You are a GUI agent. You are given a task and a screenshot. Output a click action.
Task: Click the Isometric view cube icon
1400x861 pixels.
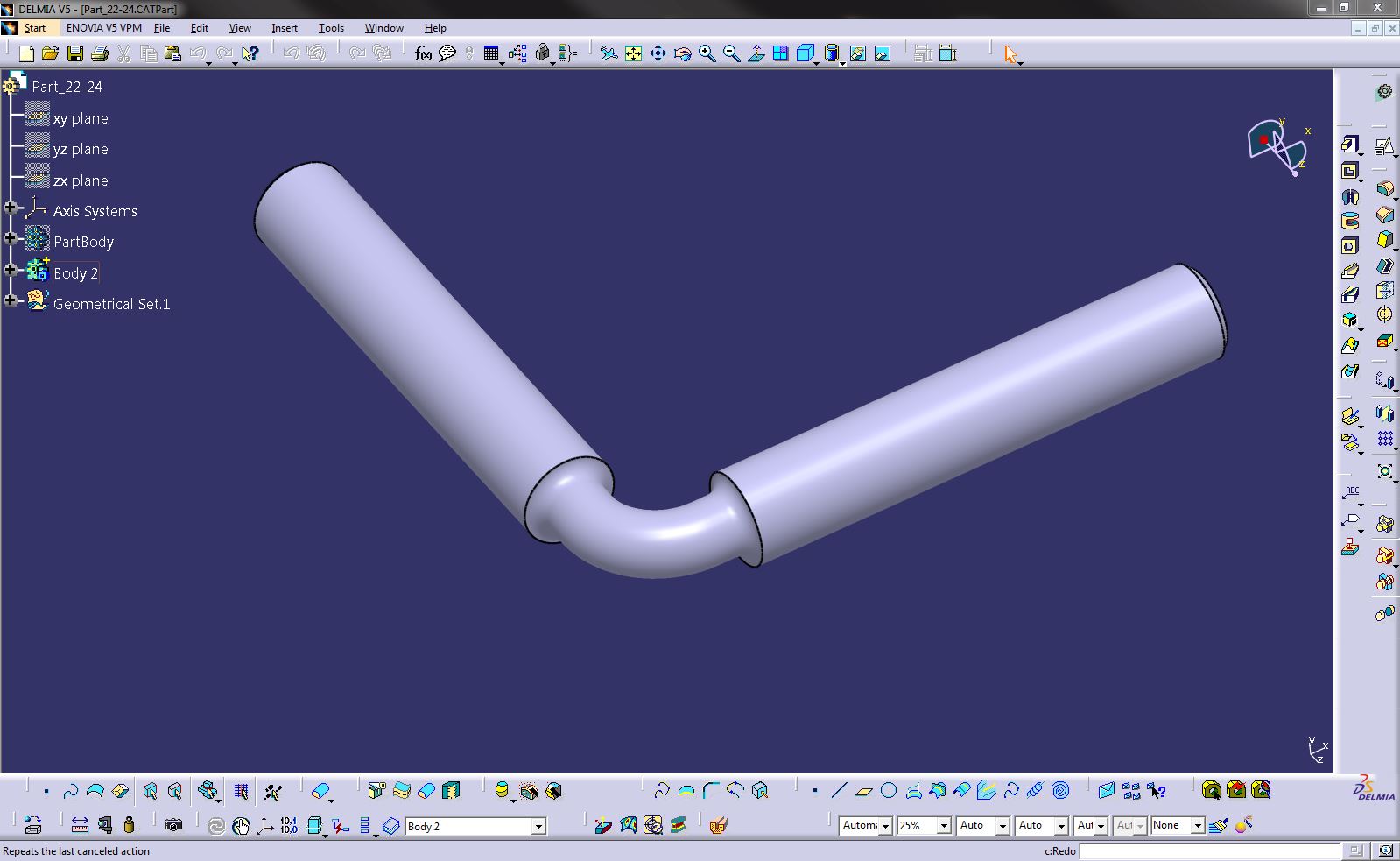click(806, 54)
